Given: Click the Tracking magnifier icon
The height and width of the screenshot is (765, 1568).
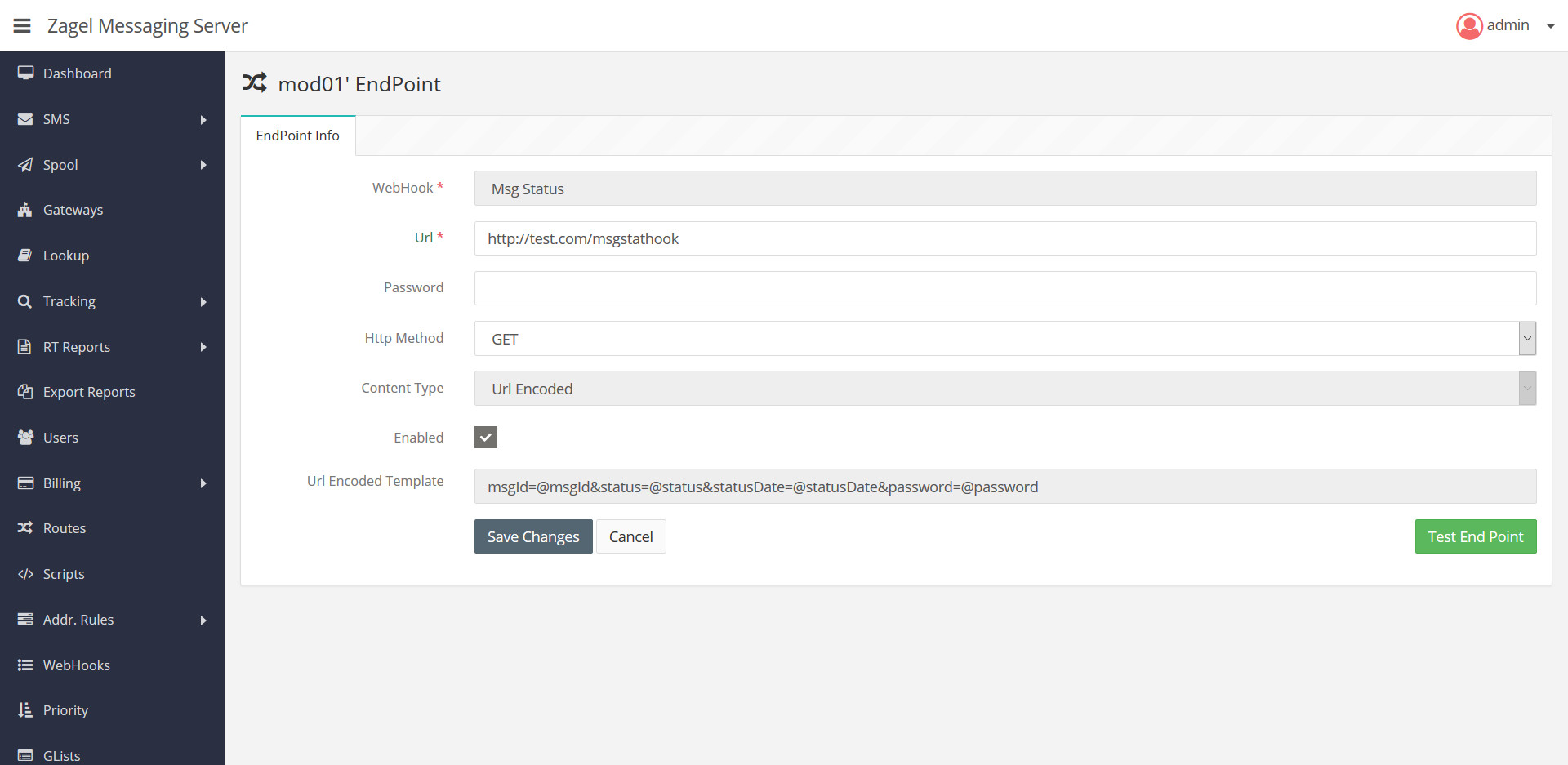Looking at the screenshot, I should pyautogui.click(x=25, y=301).
